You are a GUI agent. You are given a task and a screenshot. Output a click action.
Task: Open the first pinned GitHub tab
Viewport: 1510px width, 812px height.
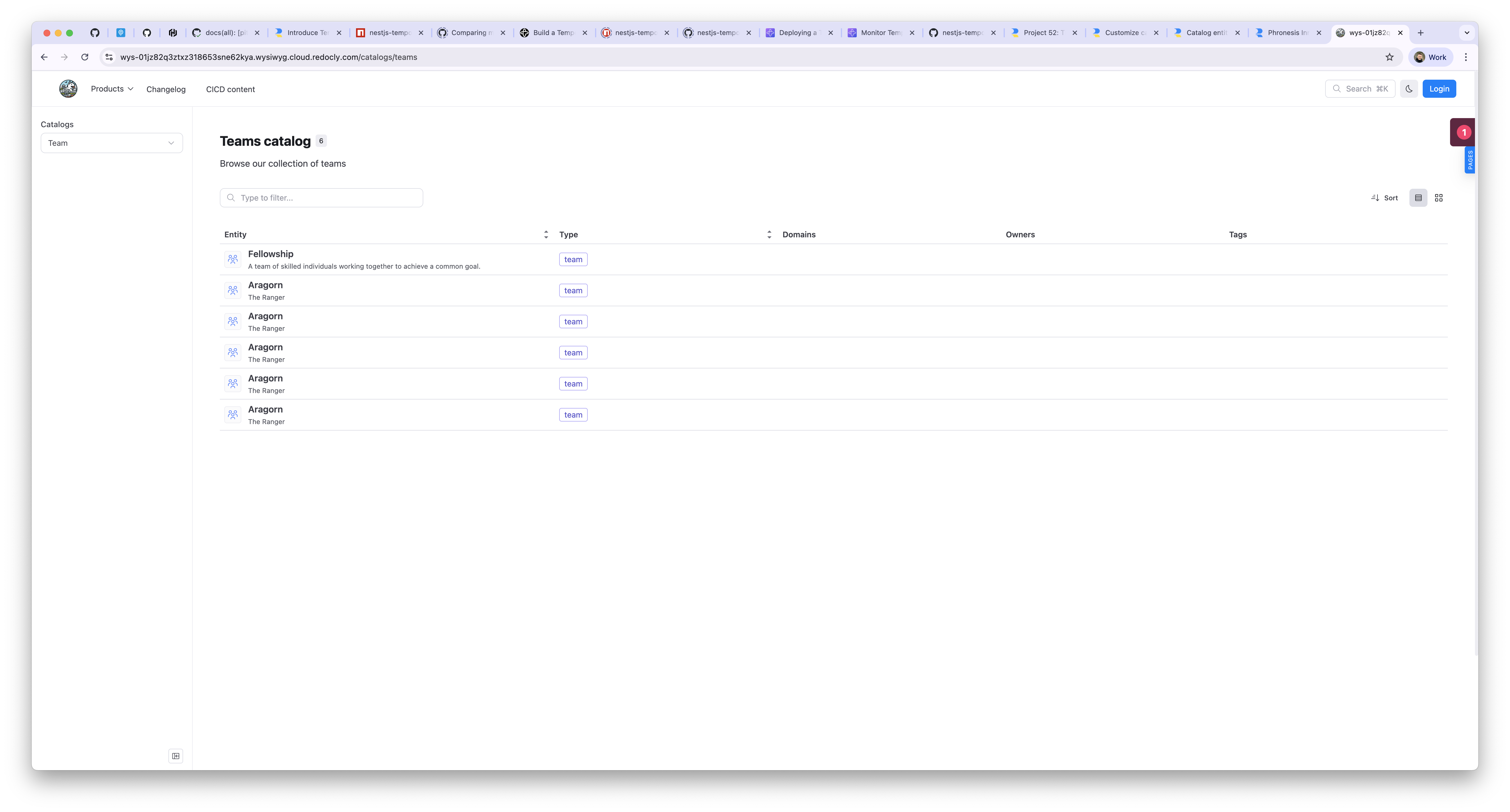(x=95, y=33)
